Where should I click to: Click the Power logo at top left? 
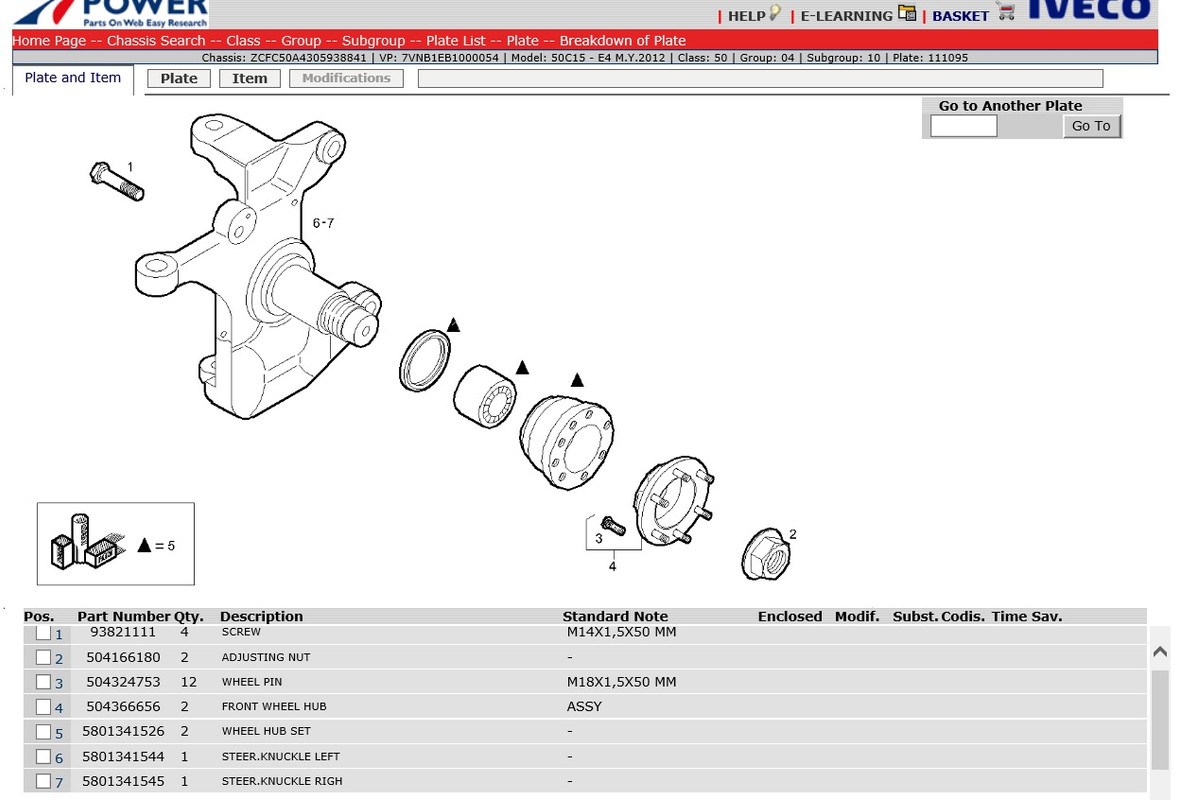pyautogui.click(x=111, y=14)
